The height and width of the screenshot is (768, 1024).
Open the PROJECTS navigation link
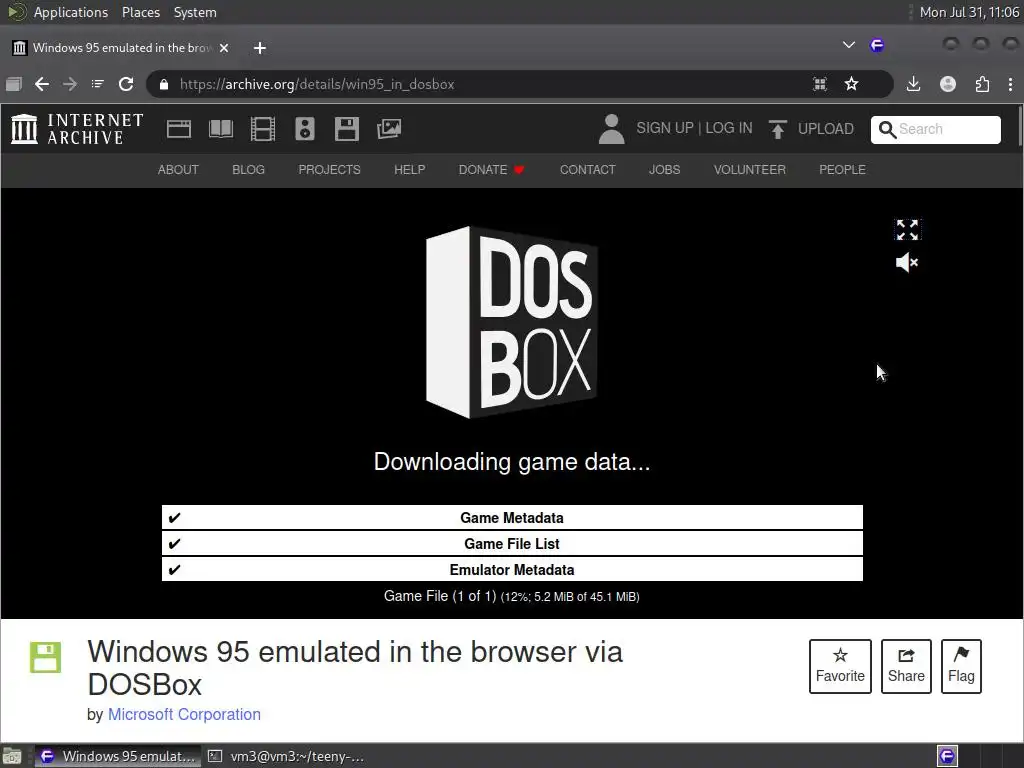click(329, 170)
